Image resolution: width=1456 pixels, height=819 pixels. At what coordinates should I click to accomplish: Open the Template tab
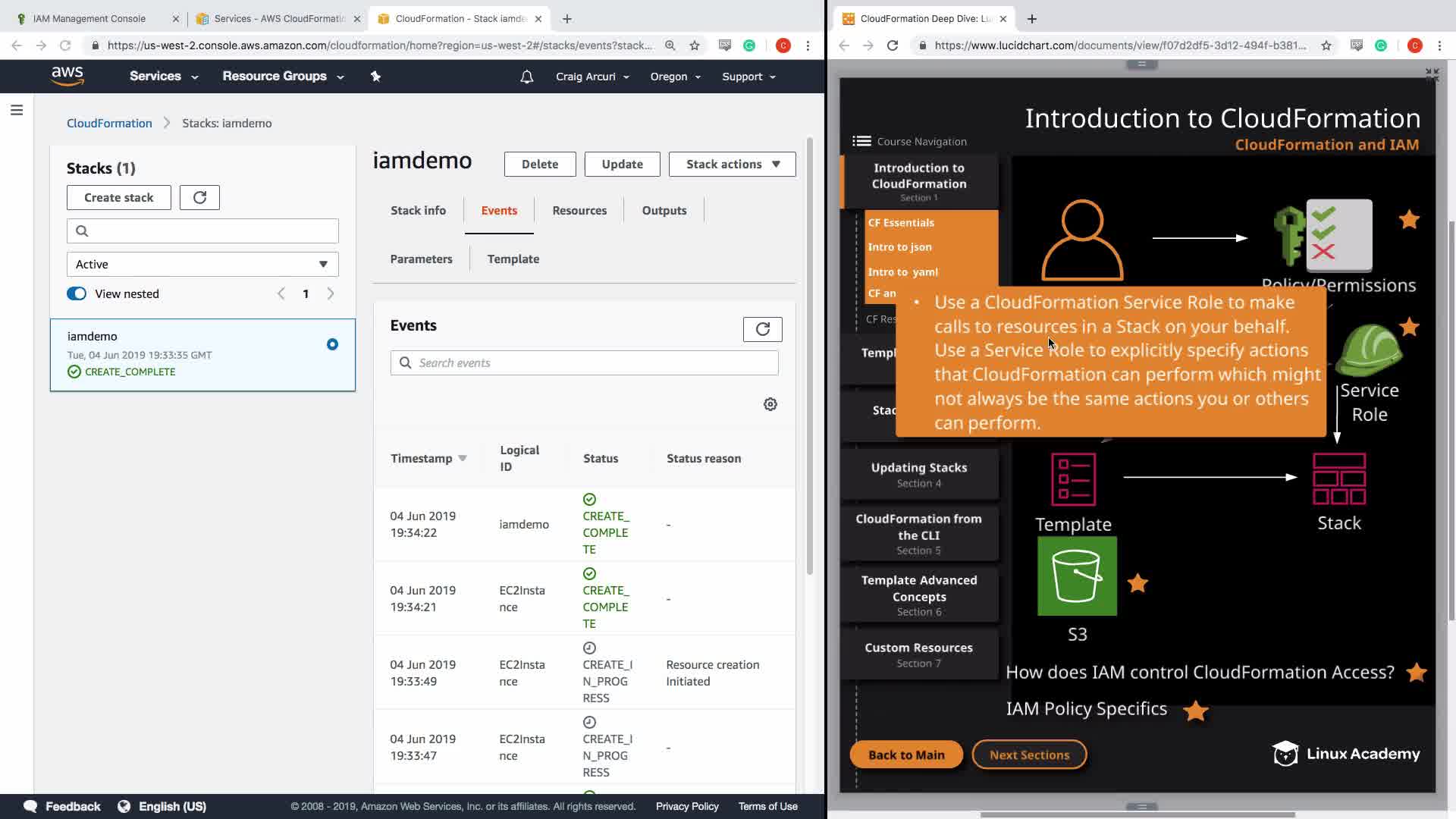click(x=513, y=259)
